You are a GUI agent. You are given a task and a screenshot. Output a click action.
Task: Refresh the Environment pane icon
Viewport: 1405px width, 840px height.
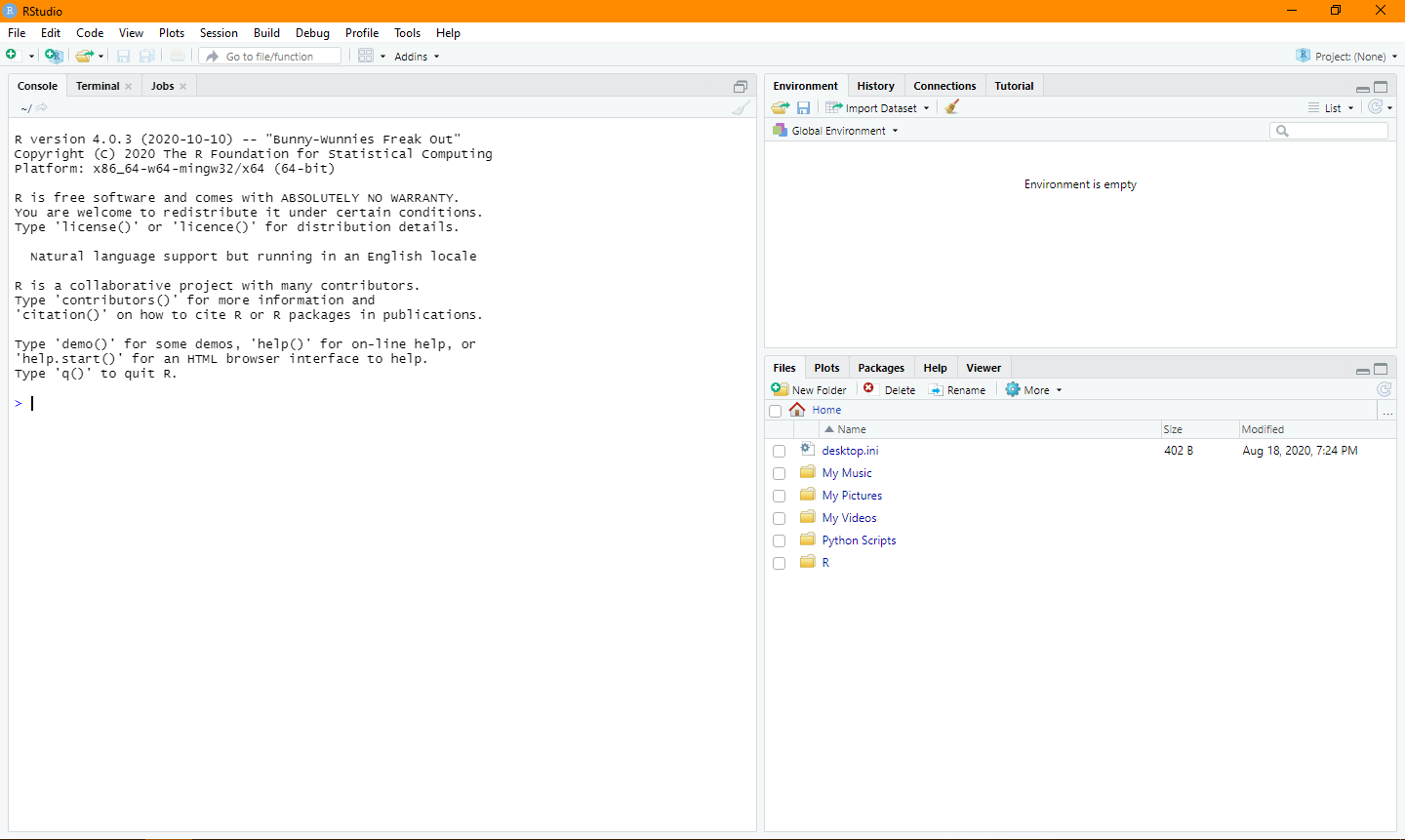(1376, 107)
